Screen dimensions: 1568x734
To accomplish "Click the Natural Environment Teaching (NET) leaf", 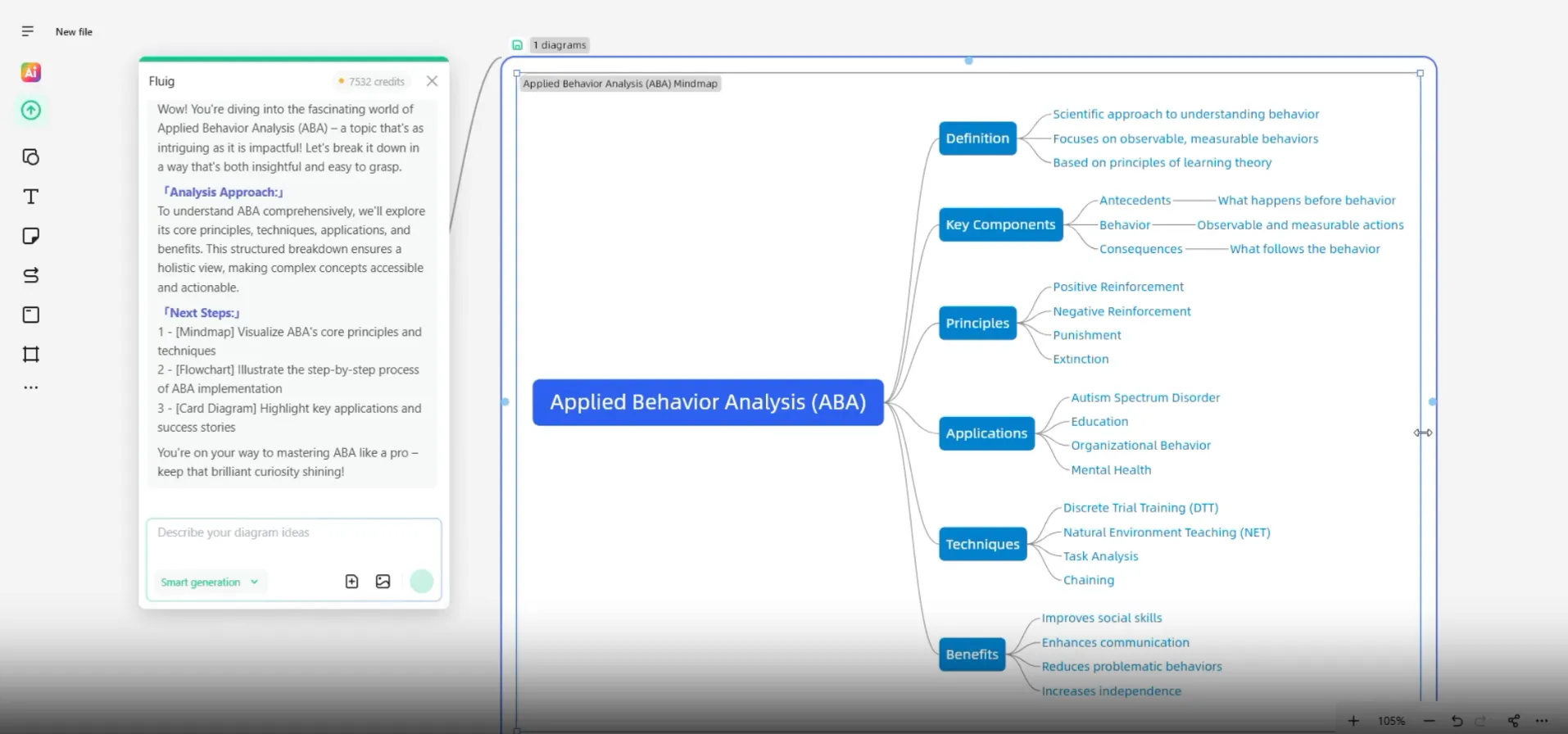I will click(x=1167, y=532).
